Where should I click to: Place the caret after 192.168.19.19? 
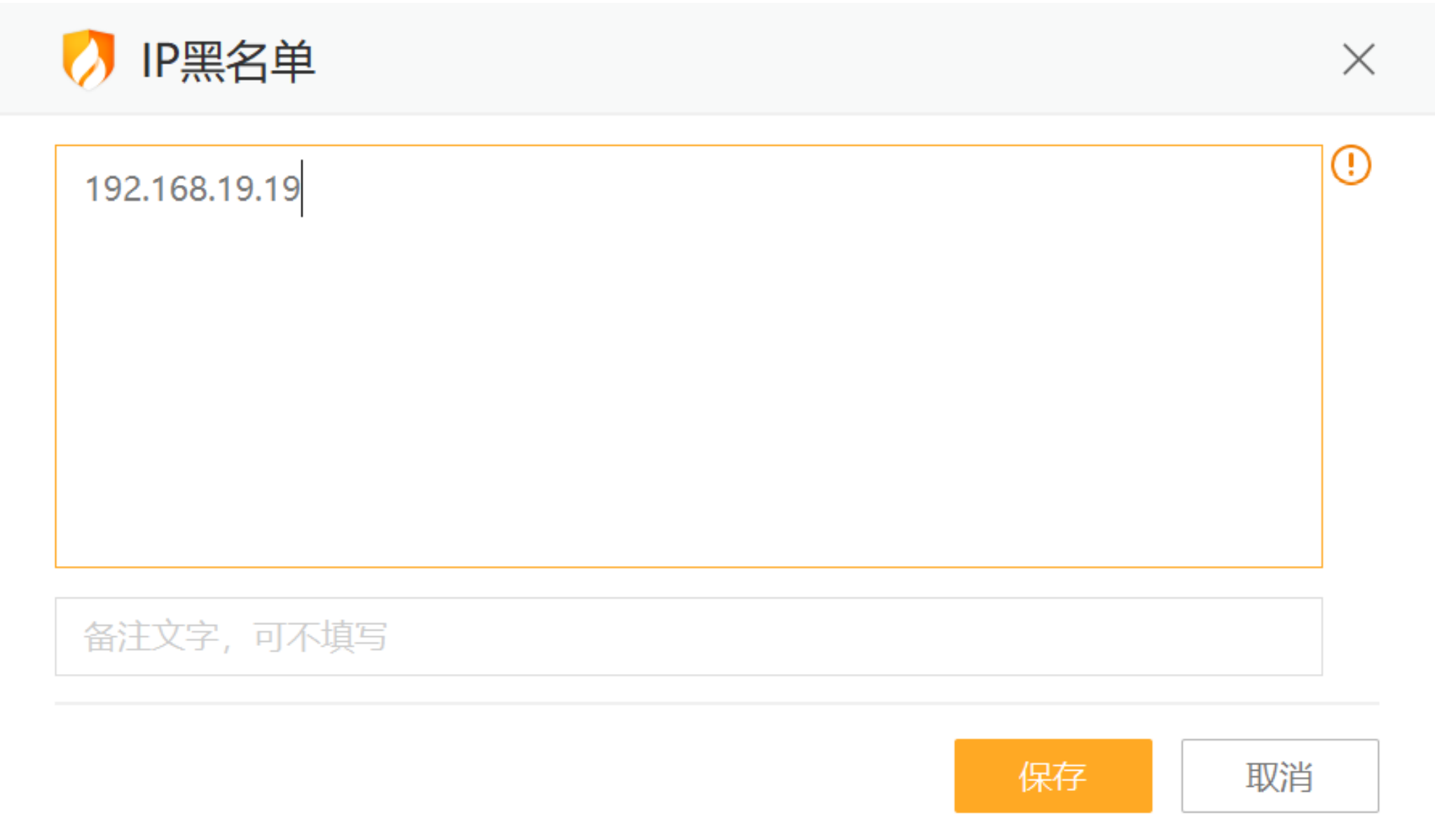(x=301, y=189)
